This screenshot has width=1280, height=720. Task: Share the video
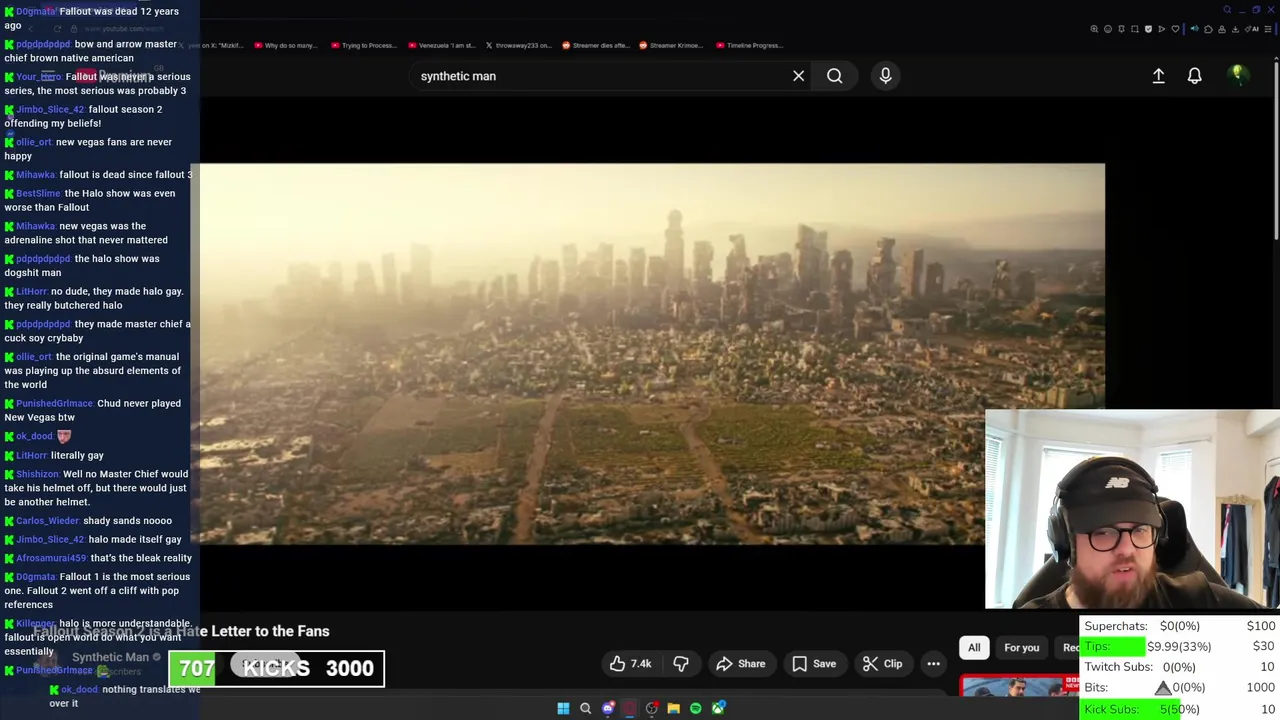click(741, 664)
